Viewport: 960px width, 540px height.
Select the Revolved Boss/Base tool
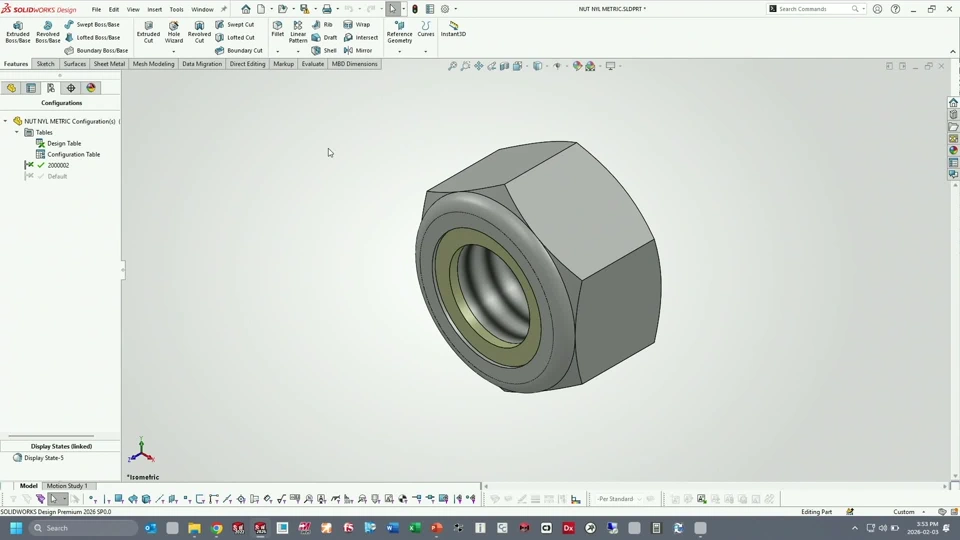tap(47, 32)
